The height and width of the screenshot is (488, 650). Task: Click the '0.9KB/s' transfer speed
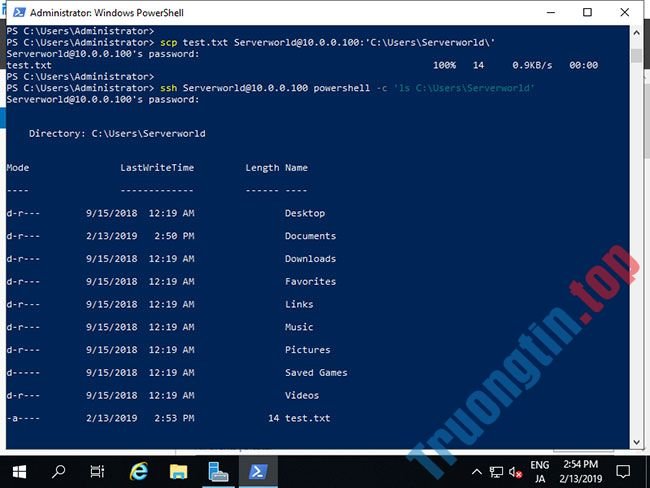[532, 66]
